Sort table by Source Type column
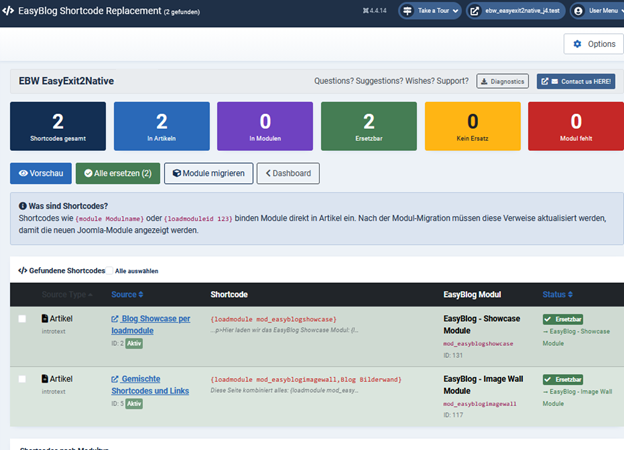The width and height of the screenshot is (624, 450). pyautogui.click(x=67, y=294)
